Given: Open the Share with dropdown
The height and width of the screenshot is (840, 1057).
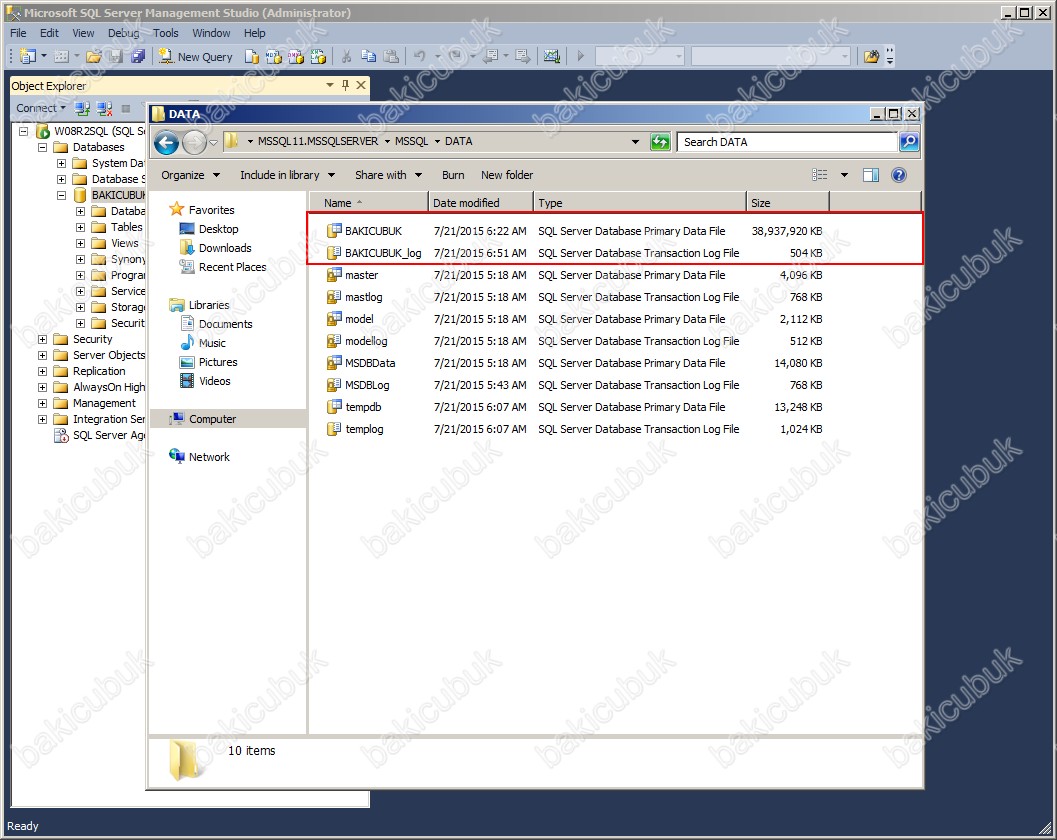Looking at the screenshot, I should pyautogui.click(x=388, y=175).
